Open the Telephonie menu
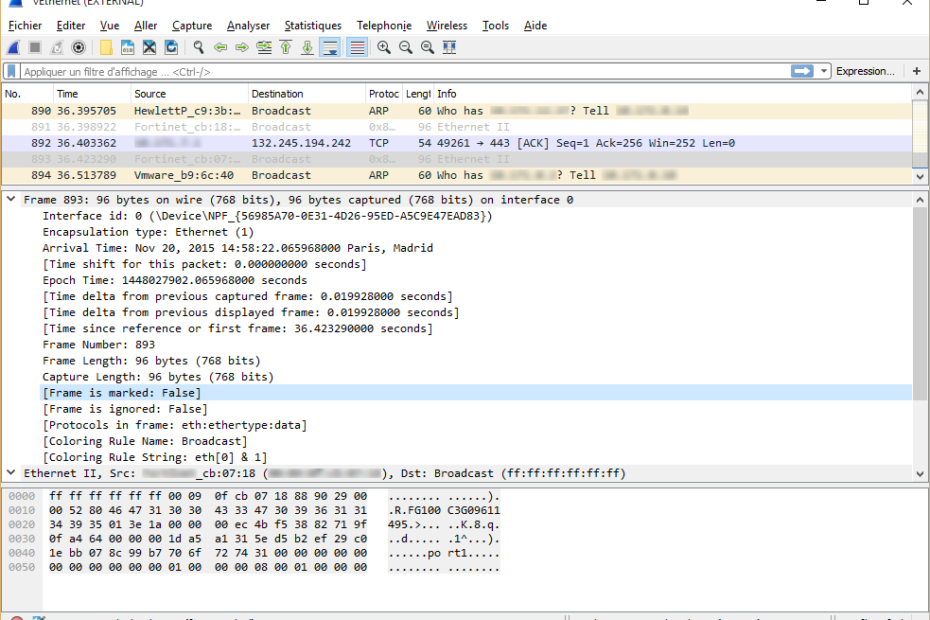Screen dimensions: 930x620 tap(384, 26)
